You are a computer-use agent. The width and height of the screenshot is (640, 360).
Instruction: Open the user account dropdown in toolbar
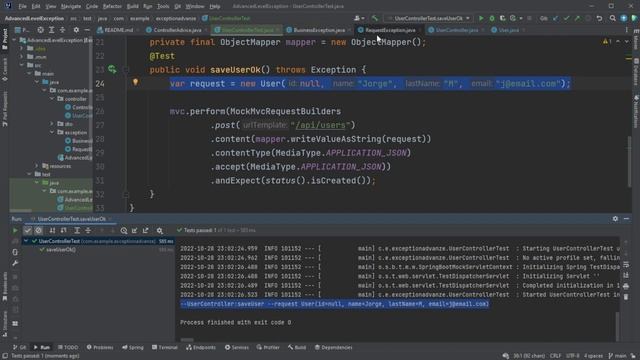pyautogui.click(x=359, y=18)
